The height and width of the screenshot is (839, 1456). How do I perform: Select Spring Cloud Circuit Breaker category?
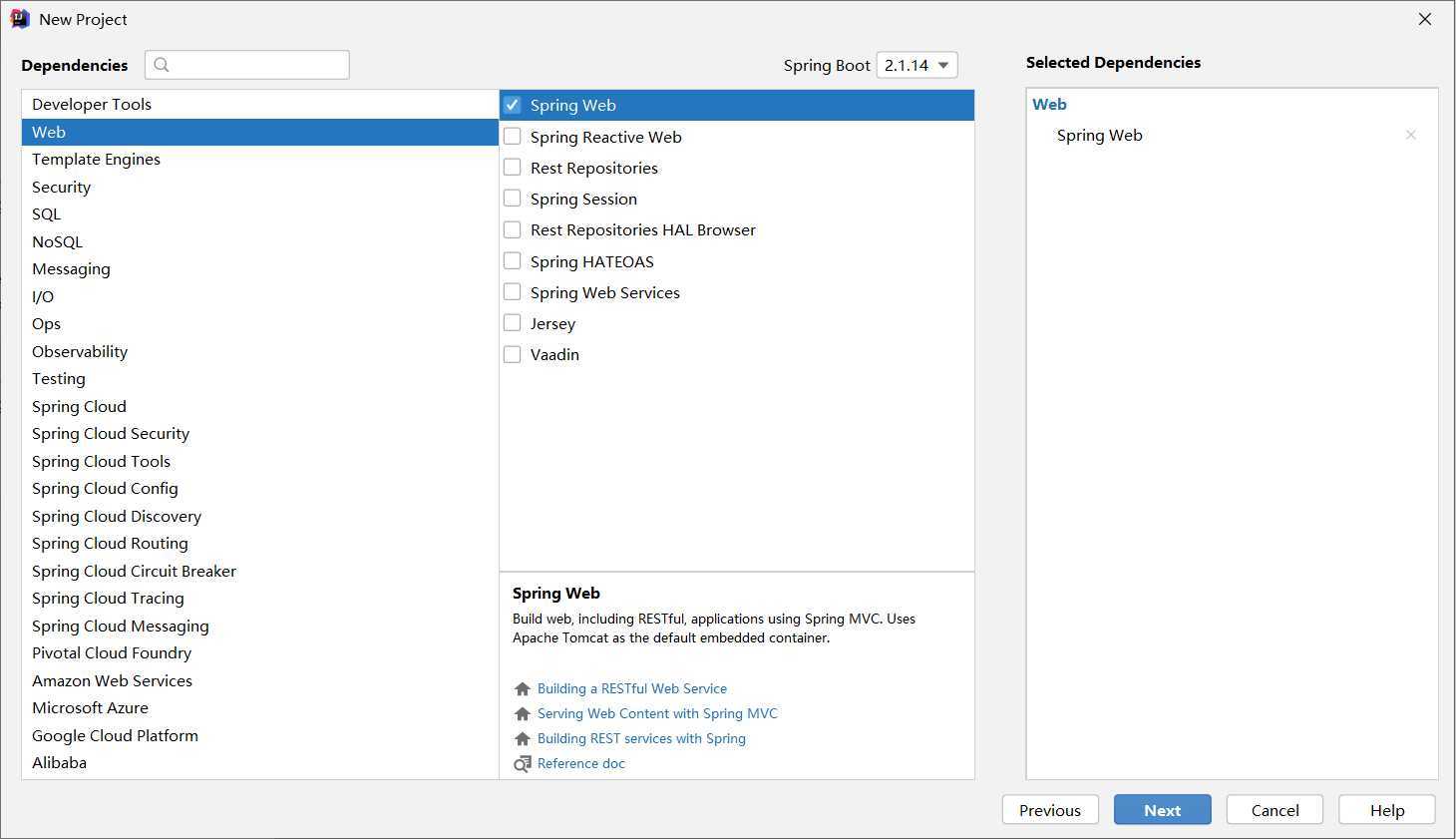tap(259, 571)
